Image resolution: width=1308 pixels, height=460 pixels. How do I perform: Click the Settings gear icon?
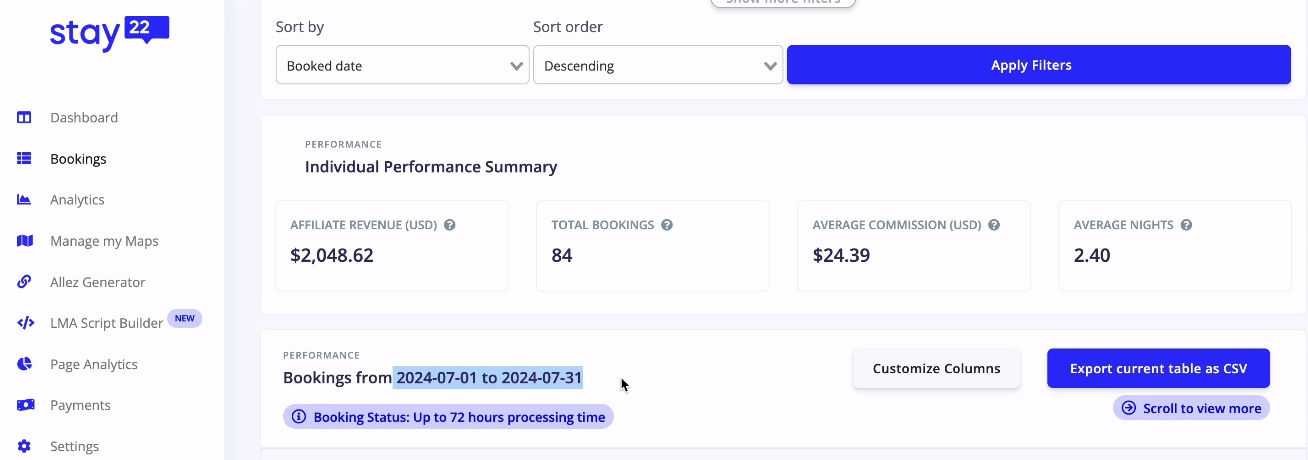click(25, 446)
